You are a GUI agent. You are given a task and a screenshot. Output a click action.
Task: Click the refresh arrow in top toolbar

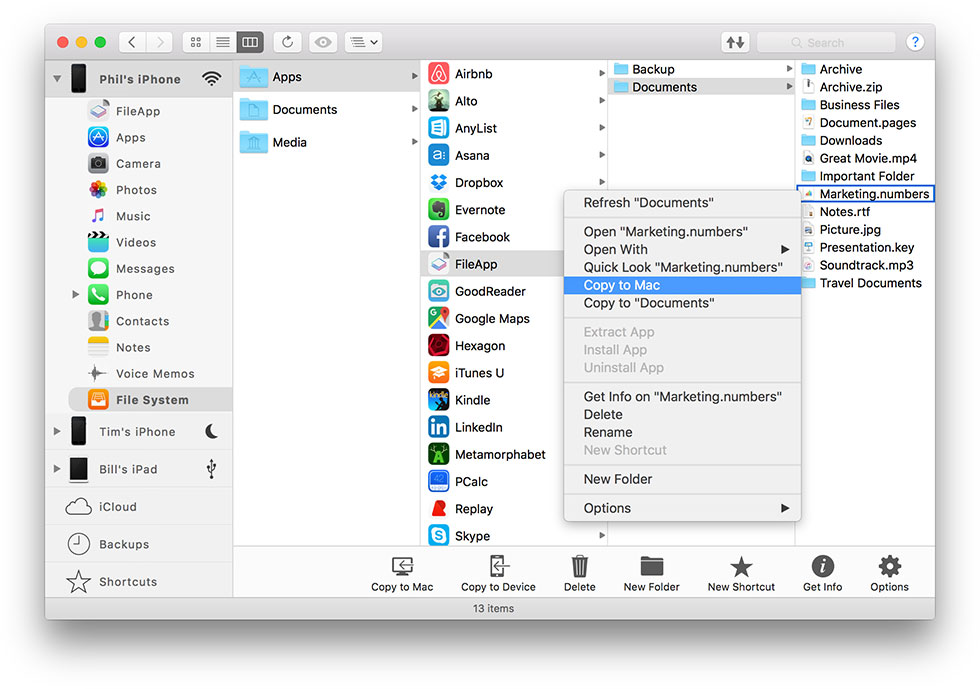288,42
